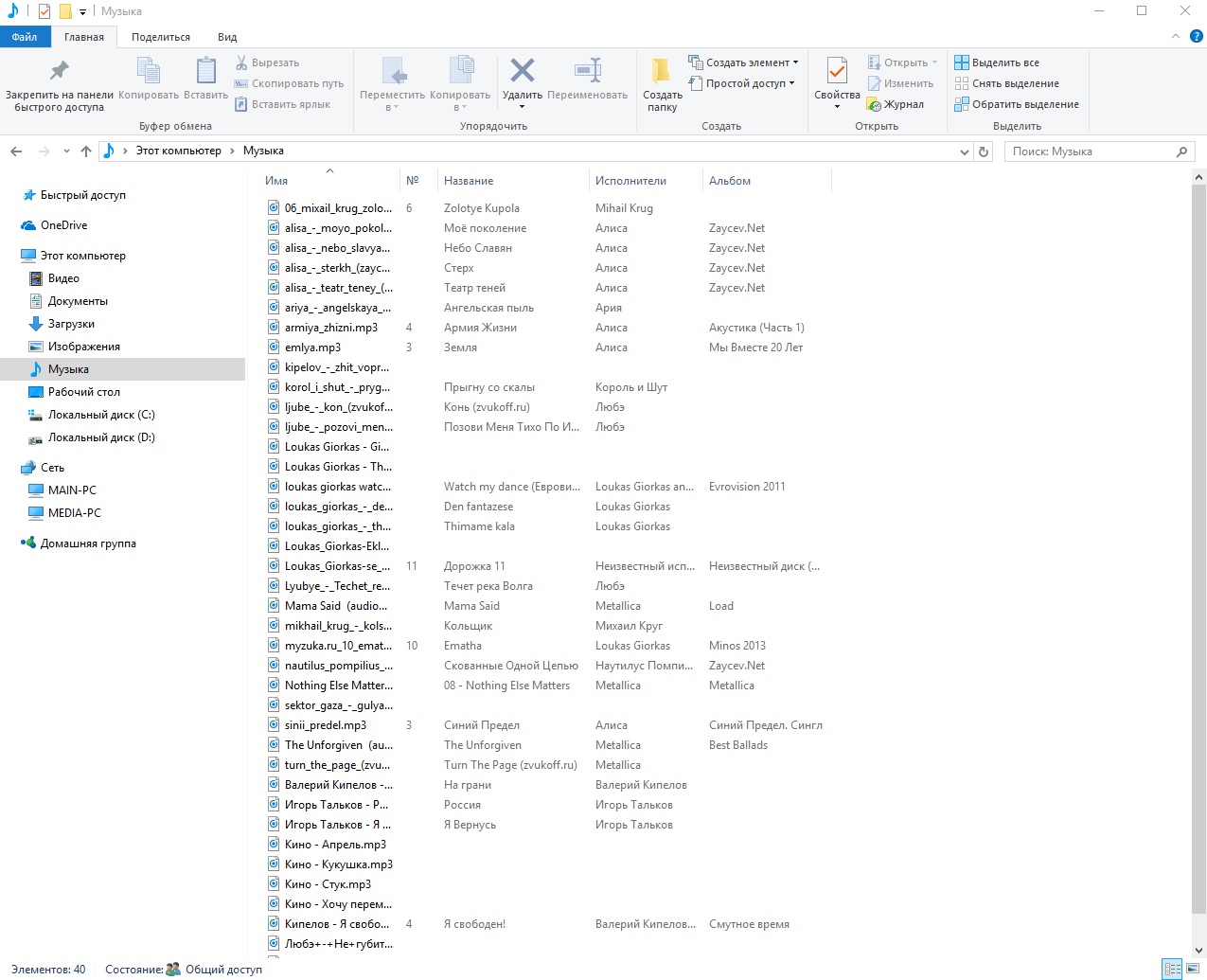Click quick access toolbar new folder icon
This screenshot has width=1207, height=980.
click(64, 11)
